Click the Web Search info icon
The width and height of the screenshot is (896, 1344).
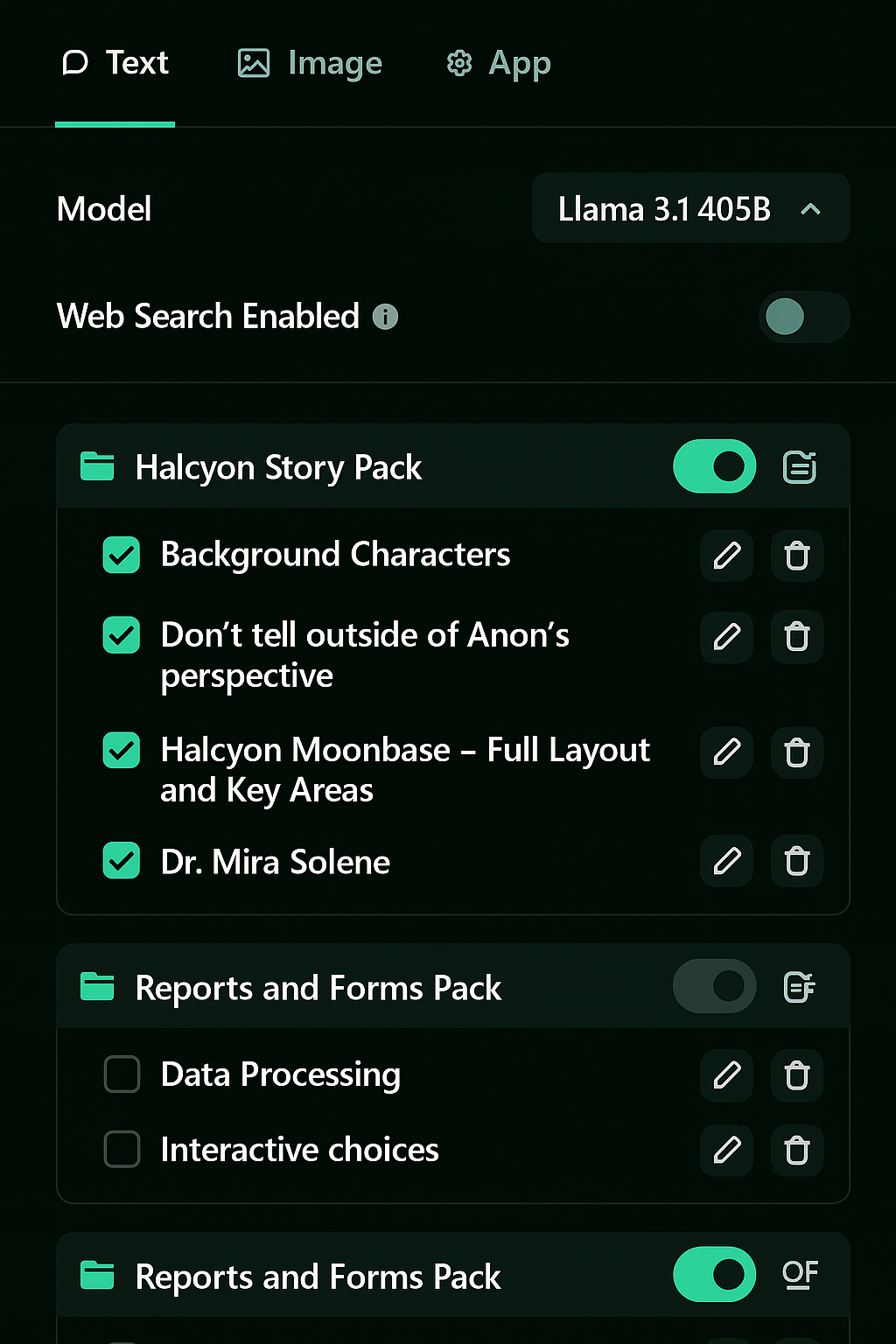(385, 317)
